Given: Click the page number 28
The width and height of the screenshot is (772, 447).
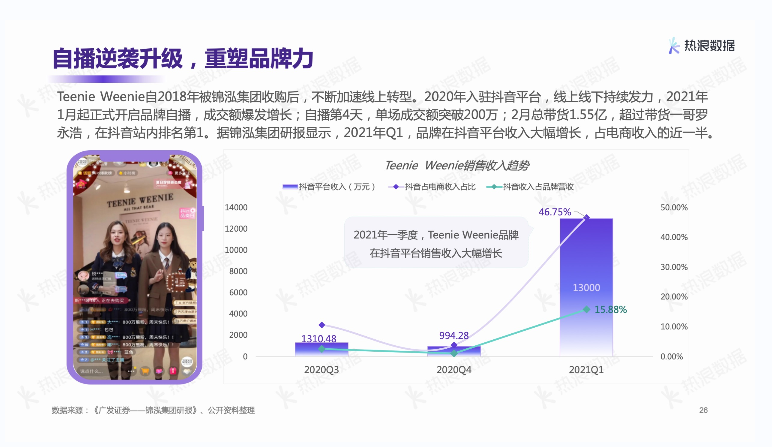Looking at the screenshot, I should [704, 410].
